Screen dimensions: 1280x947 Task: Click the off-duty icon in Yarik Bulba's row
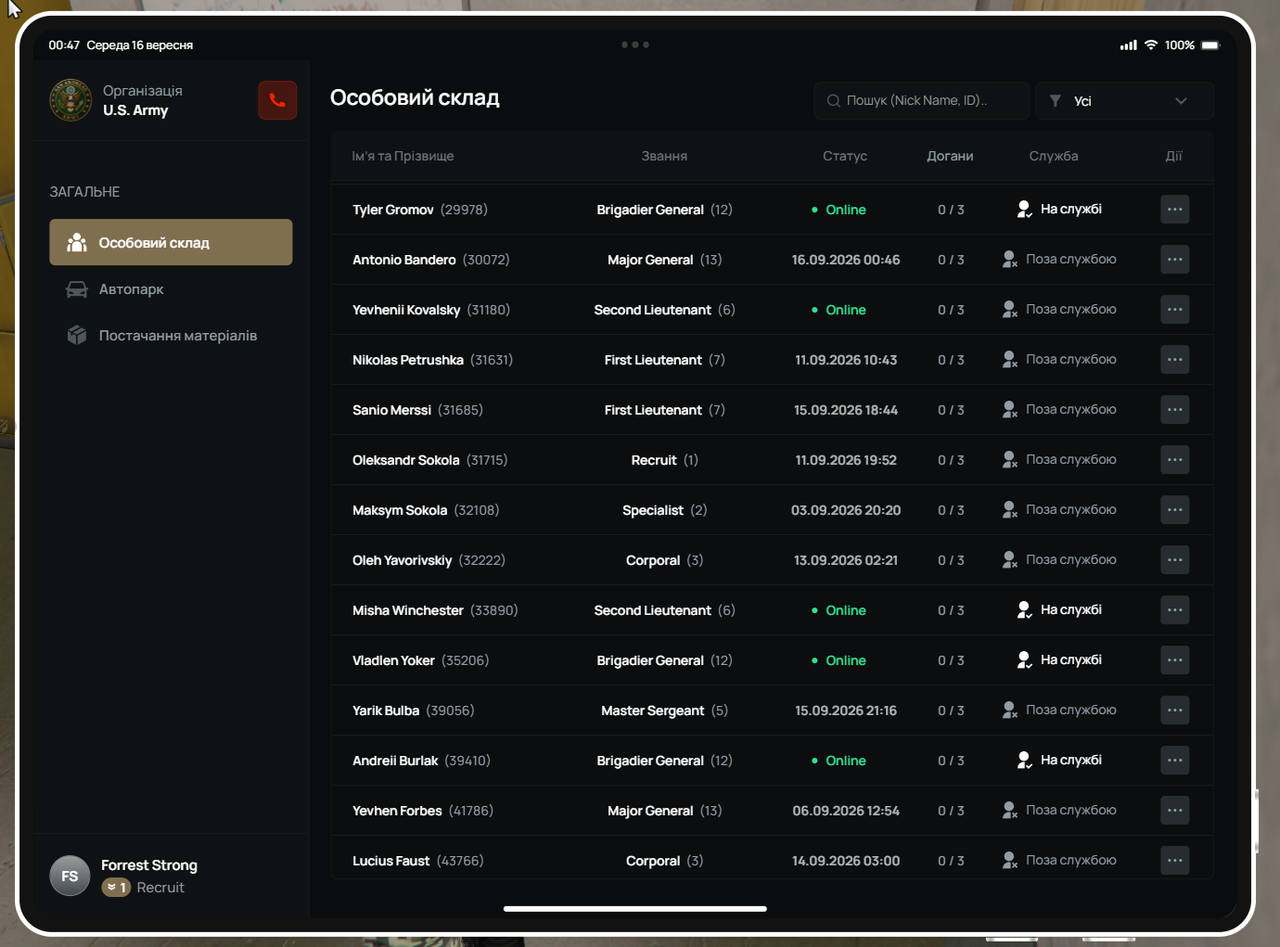coord(1010,710)
